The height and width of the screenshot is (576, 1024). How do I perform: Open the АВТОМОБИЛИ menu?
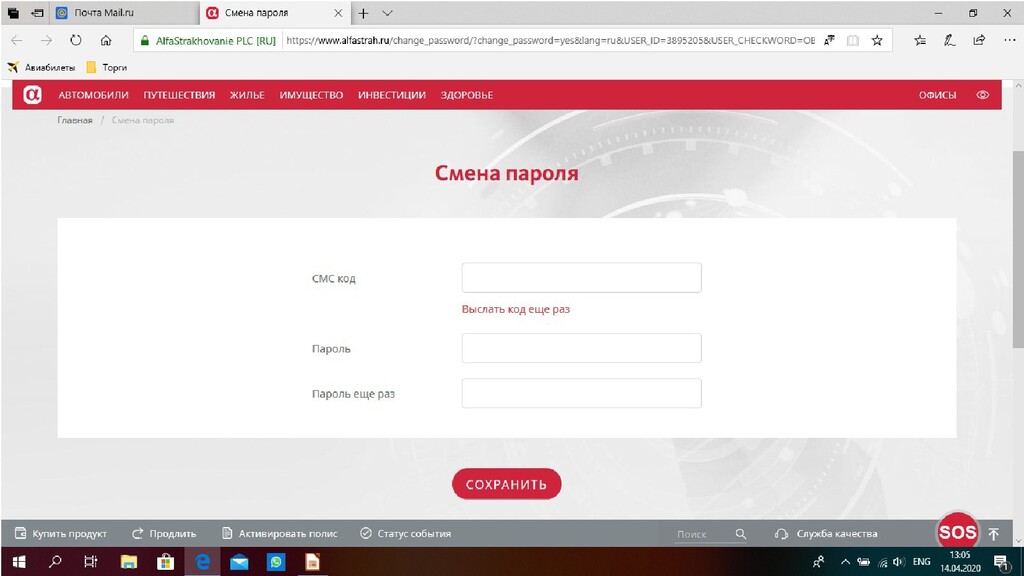(93, 95)
